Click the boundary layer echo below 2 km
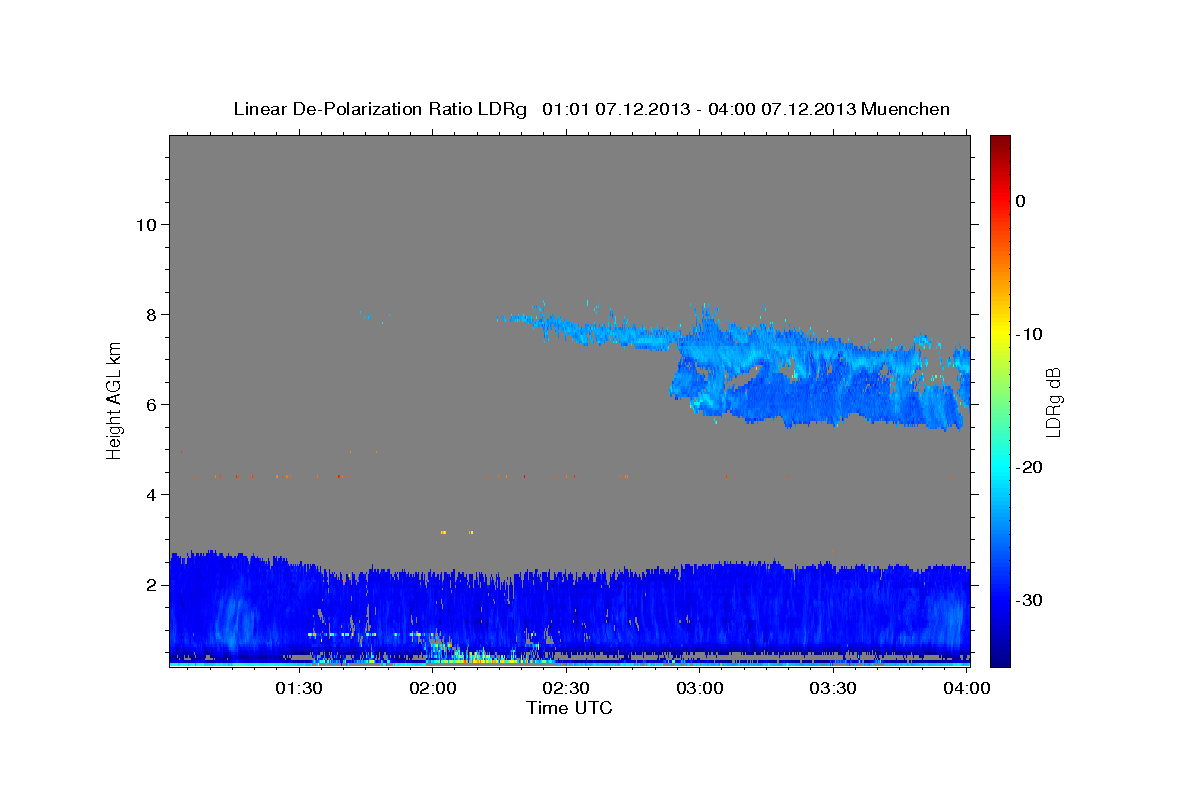 coord(569,610)
